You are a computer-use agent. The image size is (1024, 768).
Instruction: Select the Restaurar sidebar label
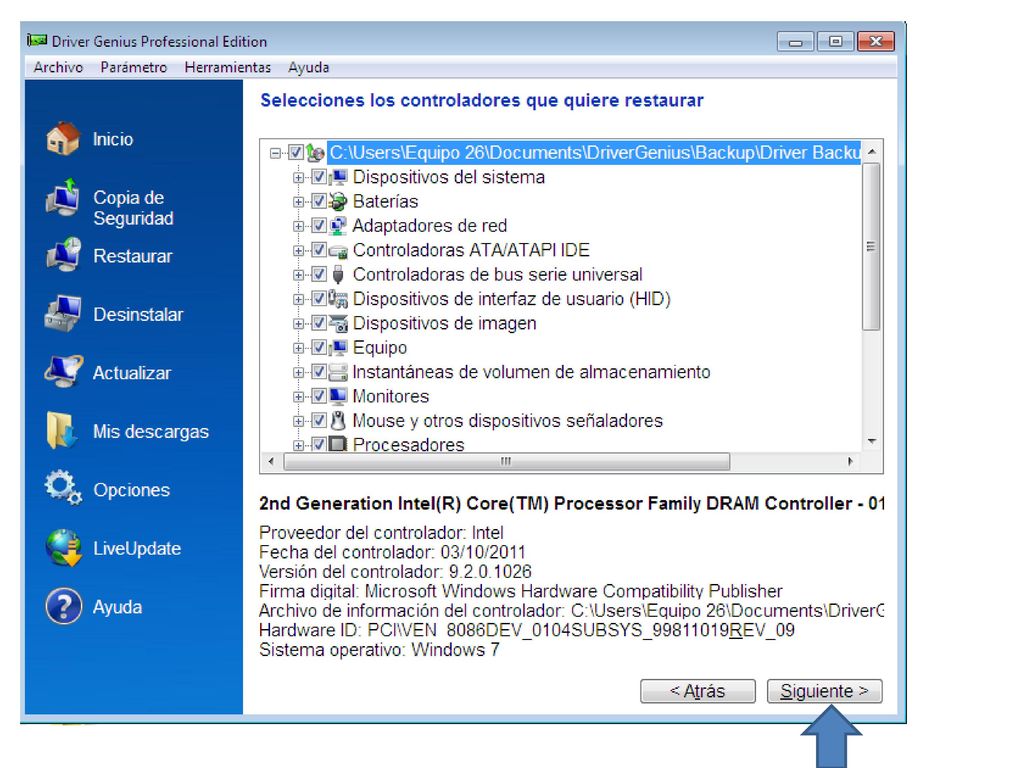coord(133,256)
